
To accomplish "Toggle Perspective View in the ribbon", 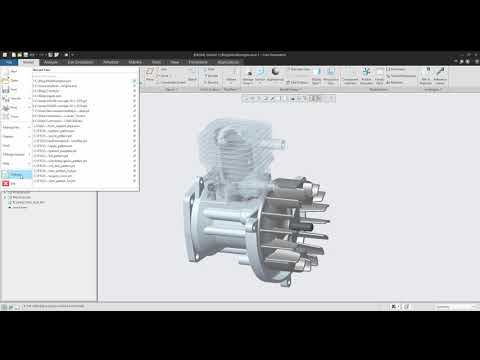I will click(331, 76).
